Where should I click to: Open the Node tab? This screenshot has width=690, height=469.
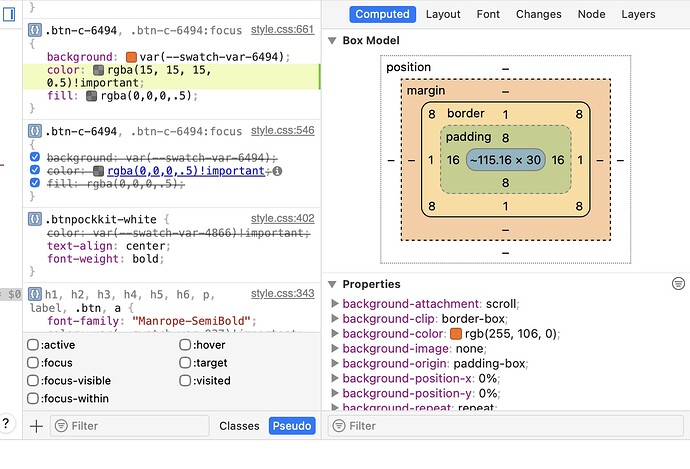pos(591,14)
